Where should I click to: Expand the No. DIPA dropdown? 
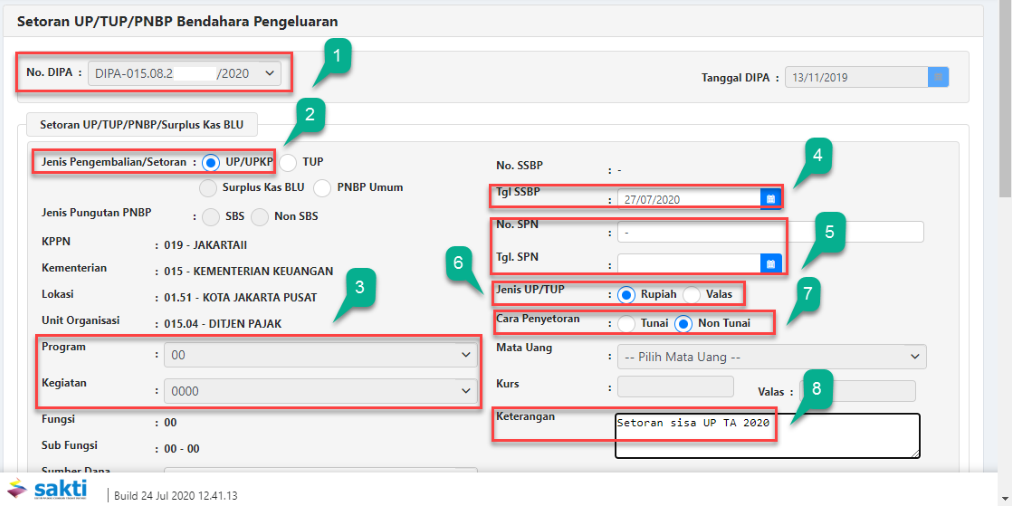coord(185,73)
